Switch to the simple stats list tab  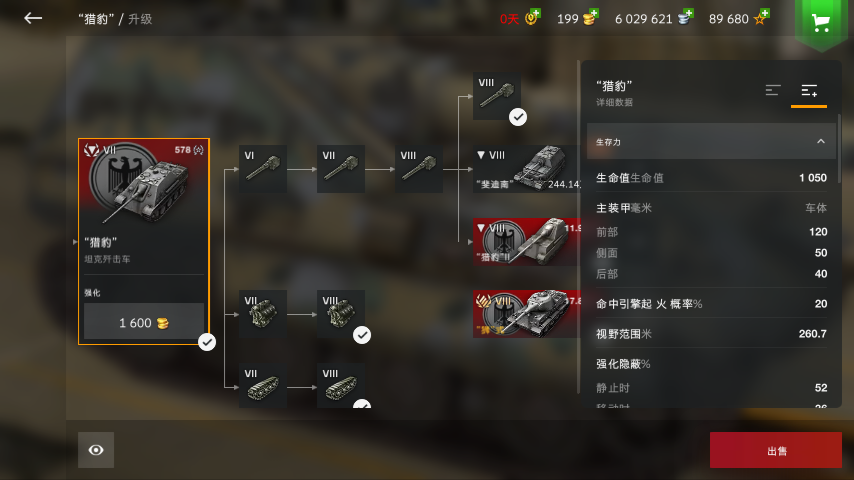(x=773, y=90)
